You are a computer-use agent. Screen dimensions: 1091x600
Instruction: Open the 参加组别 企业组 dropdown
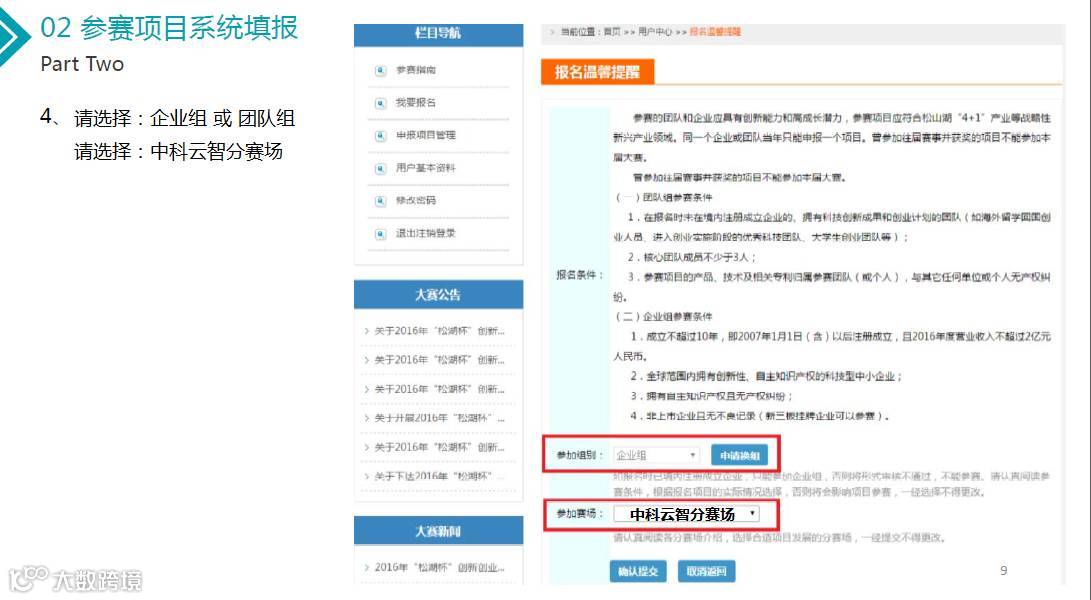(x=656, y=455)
